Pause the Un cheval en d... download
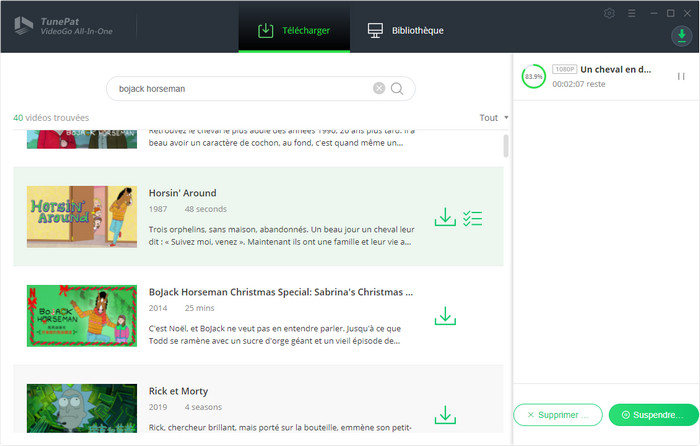 pyautogui.click(x=681, y=76)
